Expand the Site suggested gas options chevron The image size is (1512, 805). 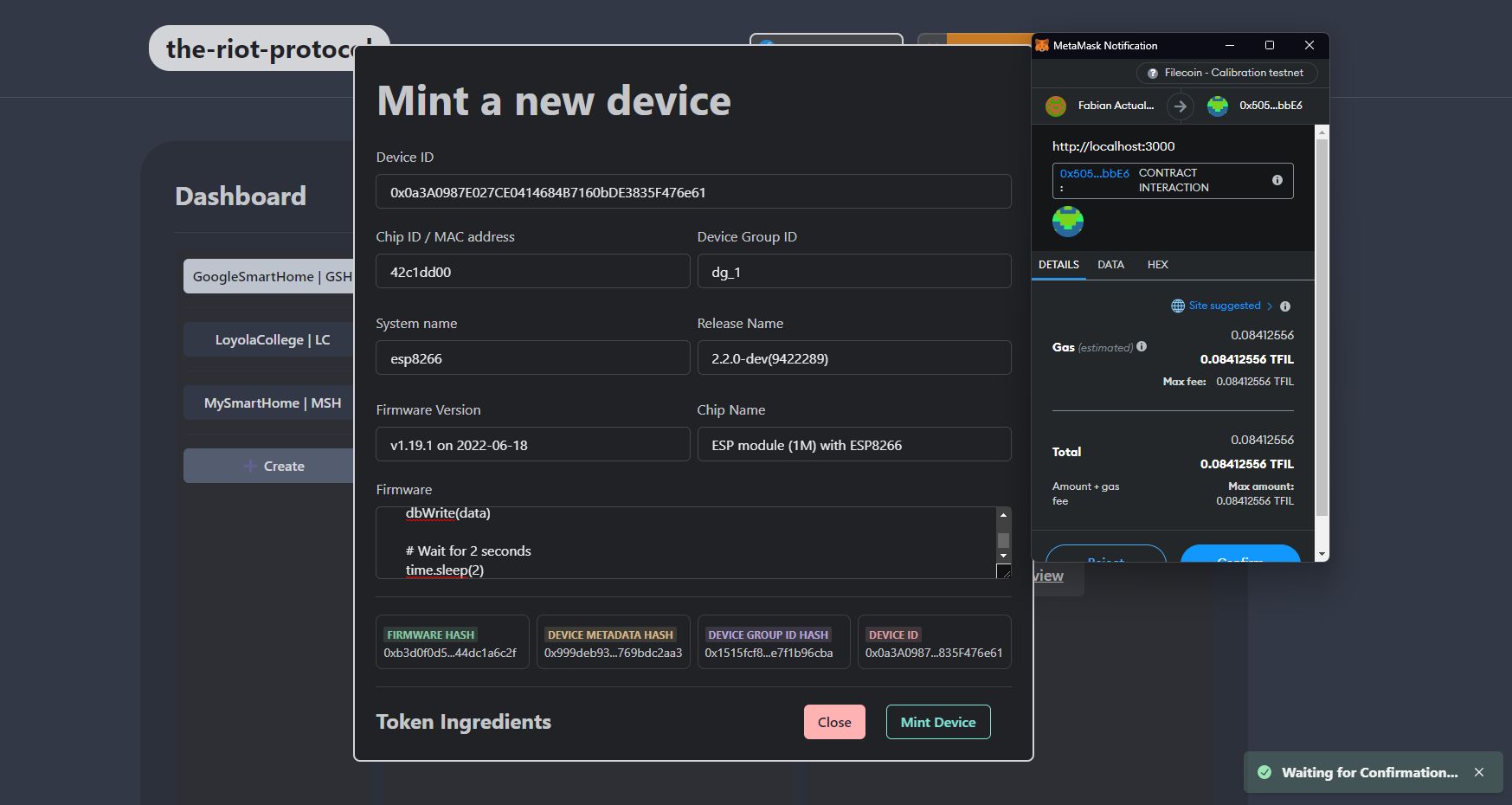[x=1270, y=306]
